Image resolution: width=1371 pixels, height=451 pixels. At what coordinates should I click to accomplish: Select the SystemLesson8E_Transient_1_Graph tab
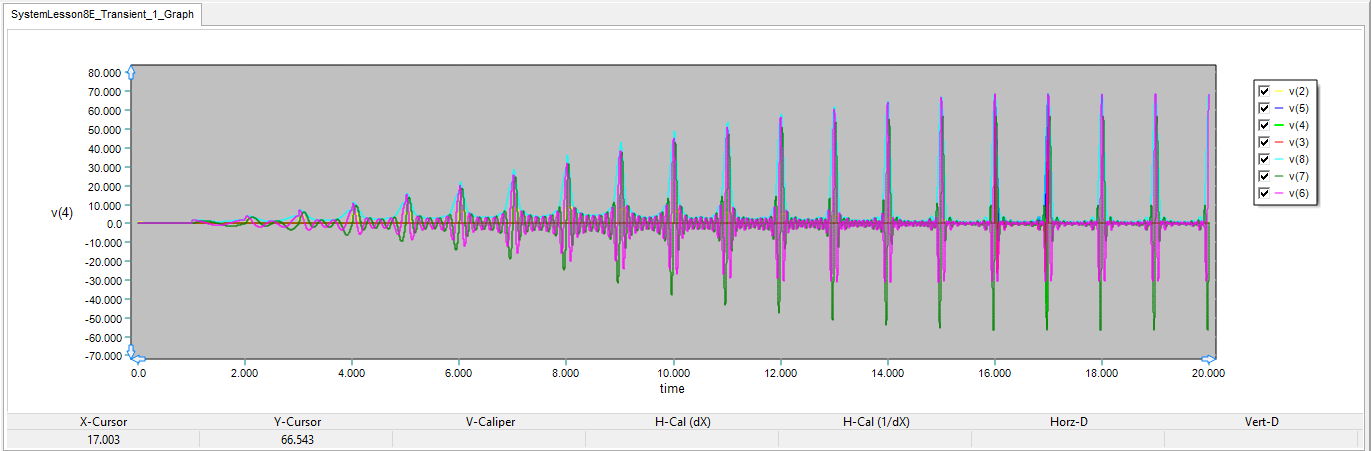click(x=102, y=15)
